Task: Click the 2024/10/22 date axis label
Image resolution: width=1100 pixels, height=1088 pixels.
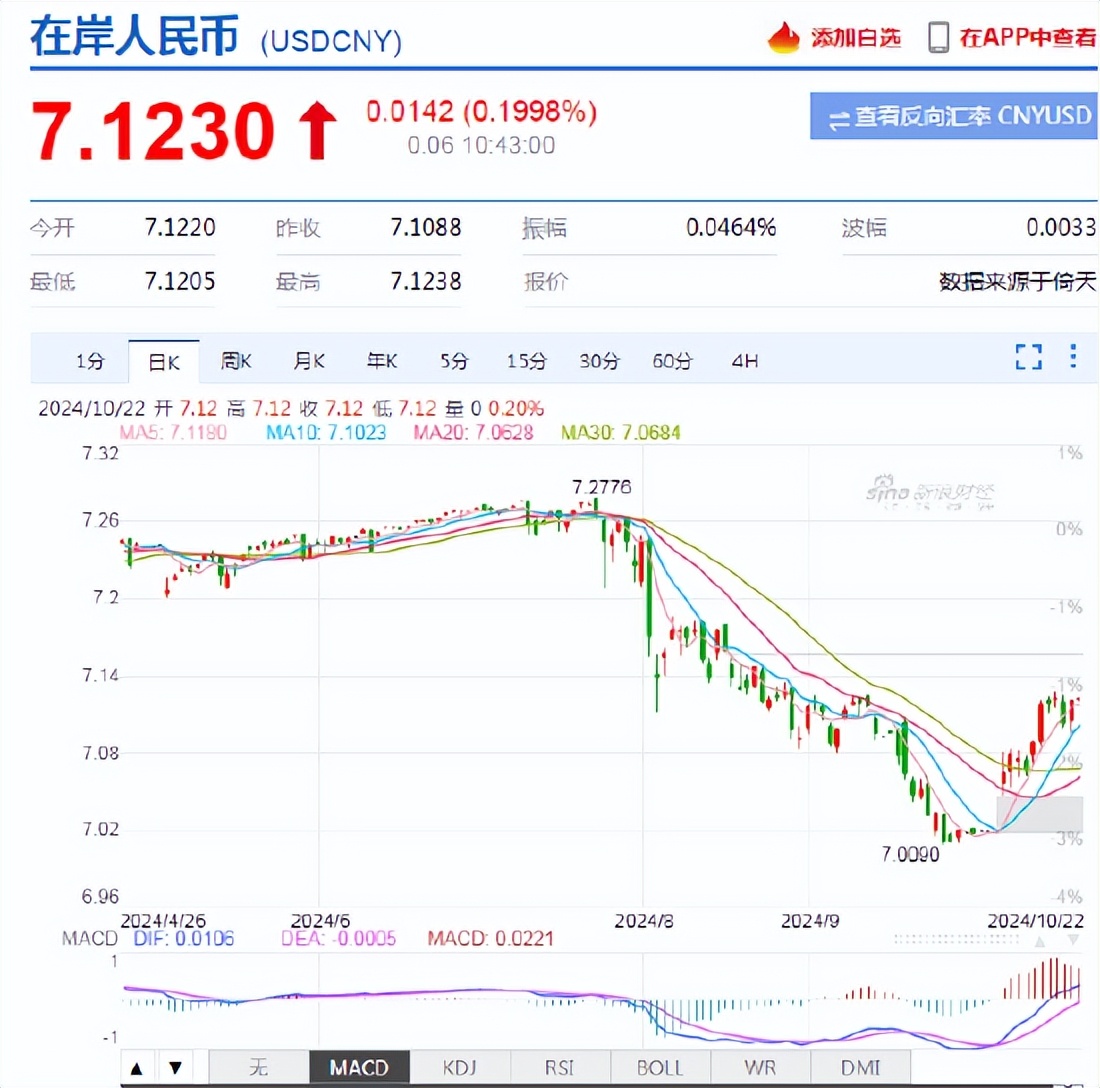Action: 1036,921
